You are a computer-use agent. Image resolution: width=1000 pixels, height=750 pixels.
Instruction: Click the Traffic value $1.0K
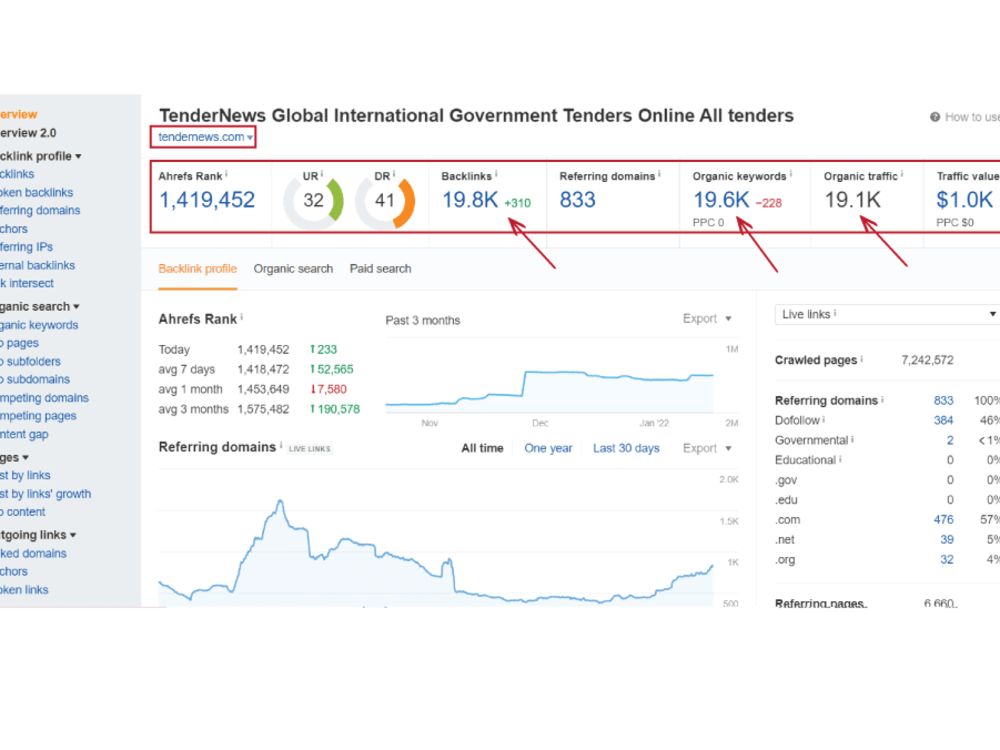pyautogui.click(x=964, y=200)
